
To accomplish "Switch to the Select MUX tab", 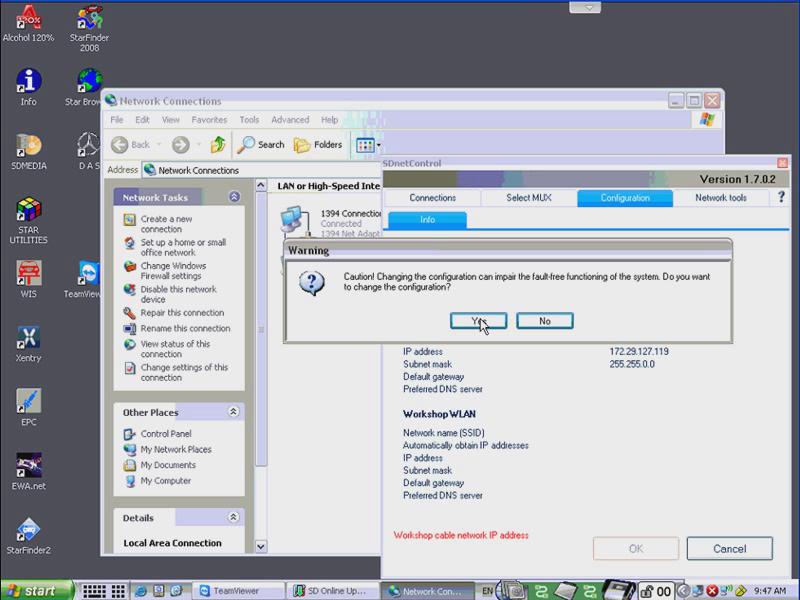I will pyautogui.click(x=530, y=198).
